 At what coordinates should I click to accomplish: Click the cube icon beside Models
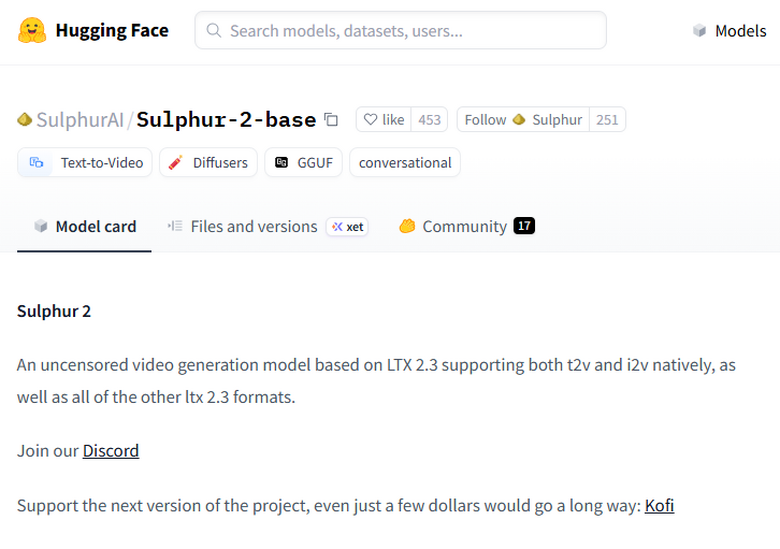pyautogui.click(x=699, y=31)
